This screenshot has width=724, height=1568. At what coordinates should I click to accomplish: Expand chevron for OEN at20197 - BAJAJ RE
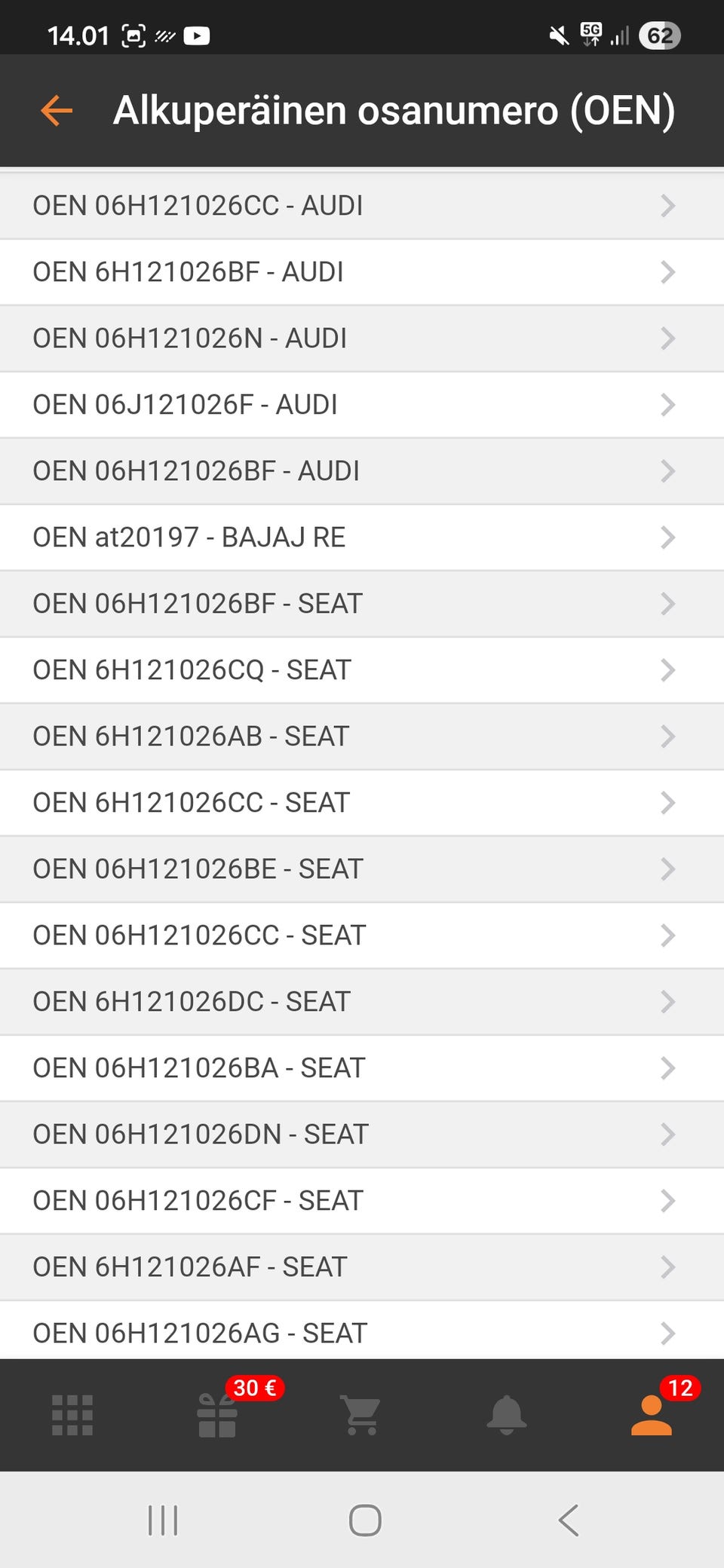click(667, 537)
